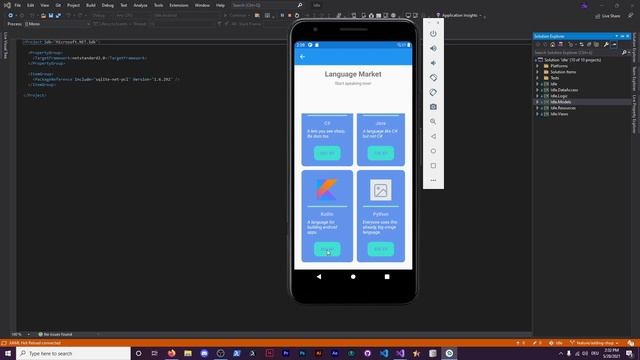Open File Explorer from the taskbar
Image resolution: width=640 pixels, height=360 pixels.
[188, 353]
